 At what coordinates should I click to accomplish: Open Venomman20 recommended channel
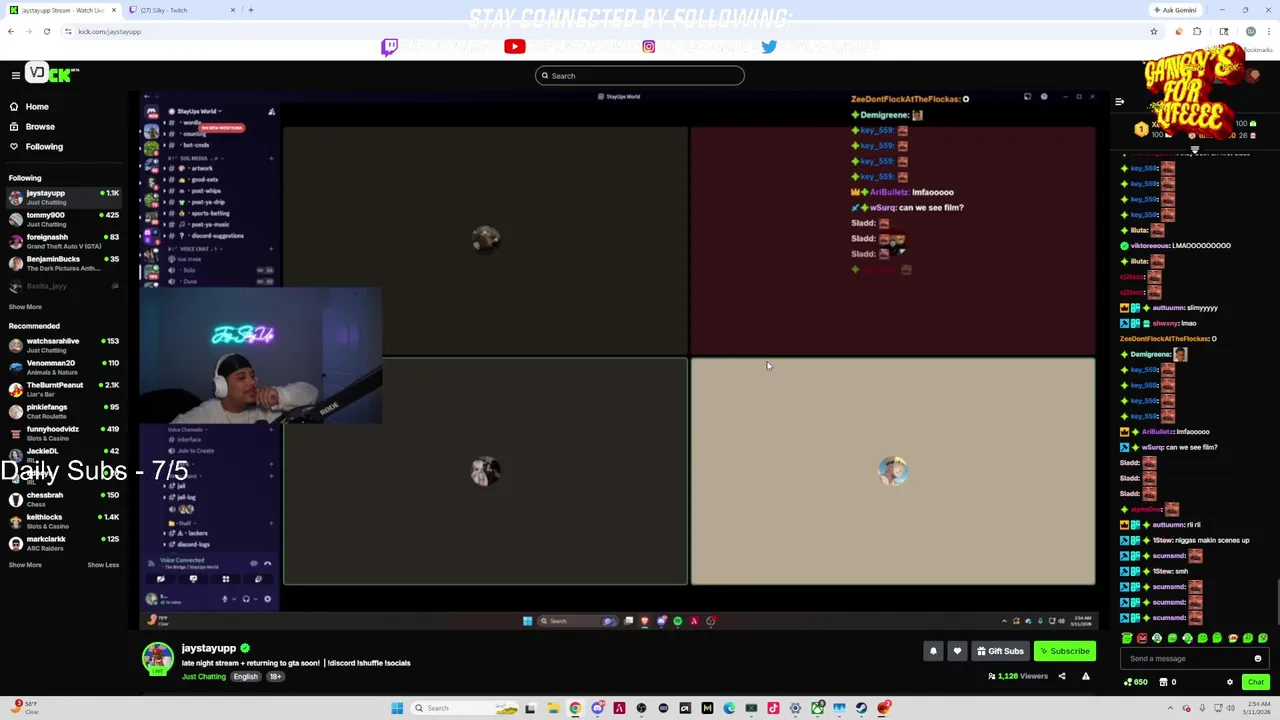62,367
